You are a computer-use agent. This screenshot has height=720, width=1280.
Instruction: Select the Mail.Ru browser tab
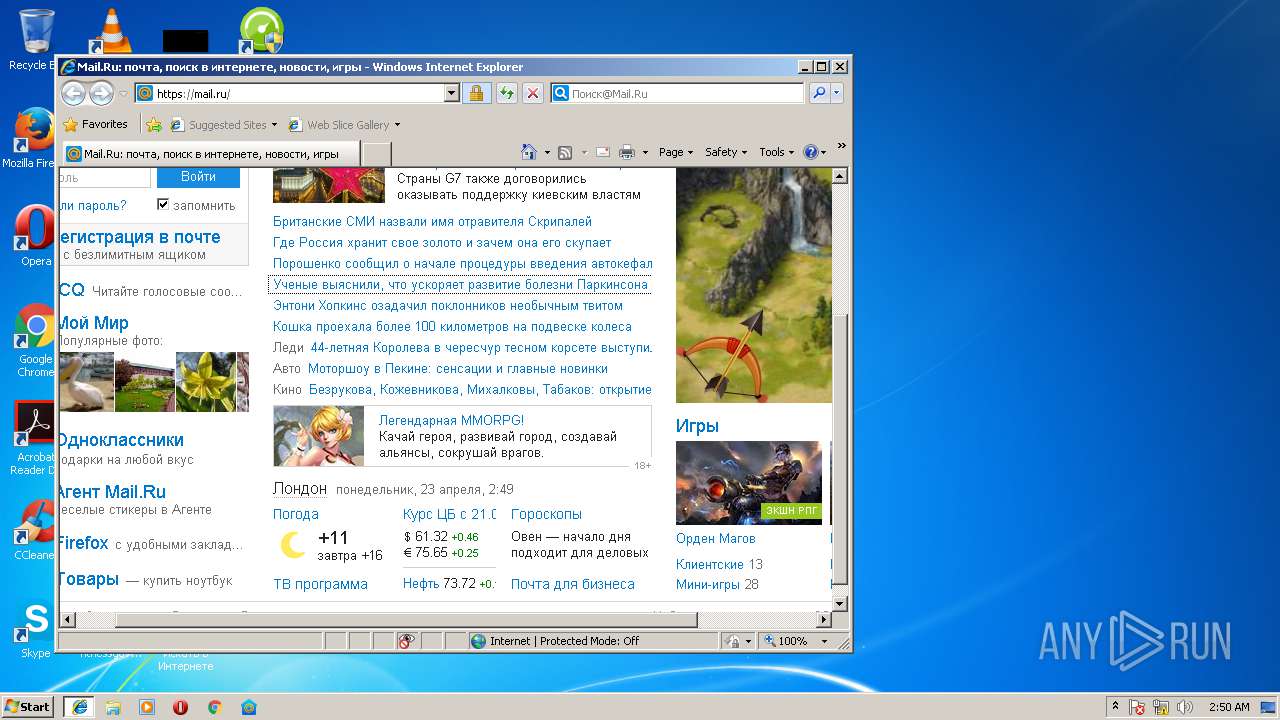[210, 154]
